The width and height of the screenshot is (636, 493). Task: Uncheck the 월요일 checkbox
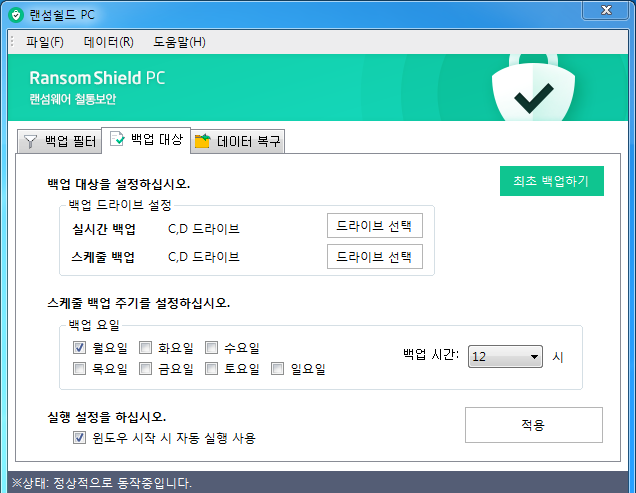(79, 347)
